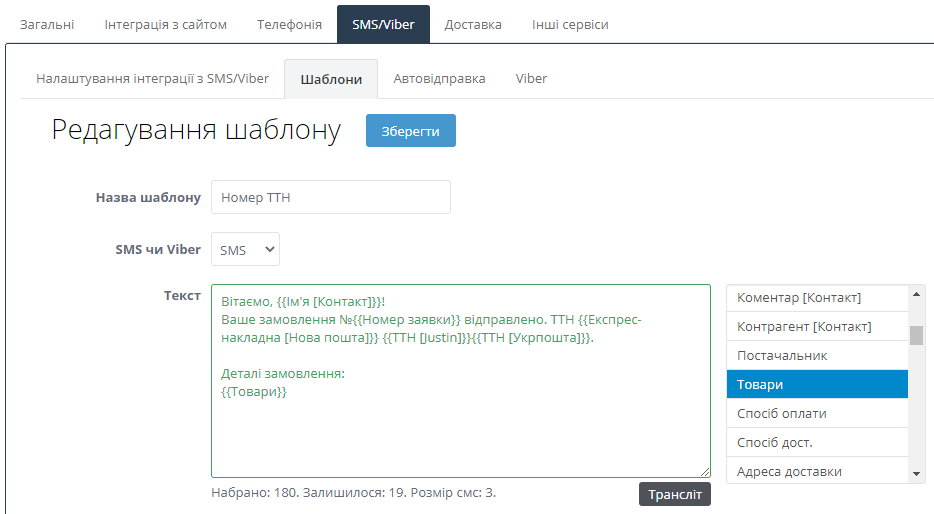Viewport: 934px width, 514px height.
Task: Focus the Назва шаблону input field
Action: point(331,197)
